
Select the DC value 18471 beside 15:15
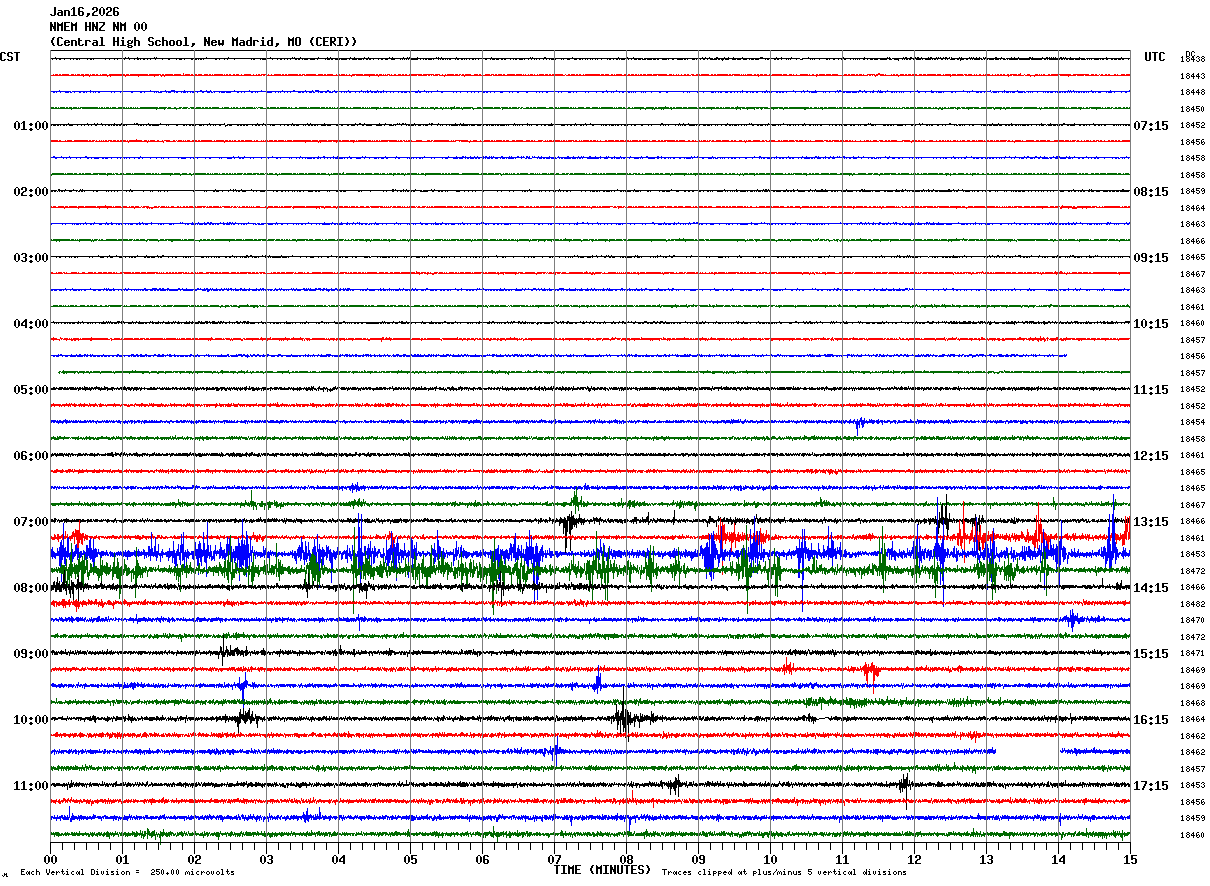[1192, 653]
